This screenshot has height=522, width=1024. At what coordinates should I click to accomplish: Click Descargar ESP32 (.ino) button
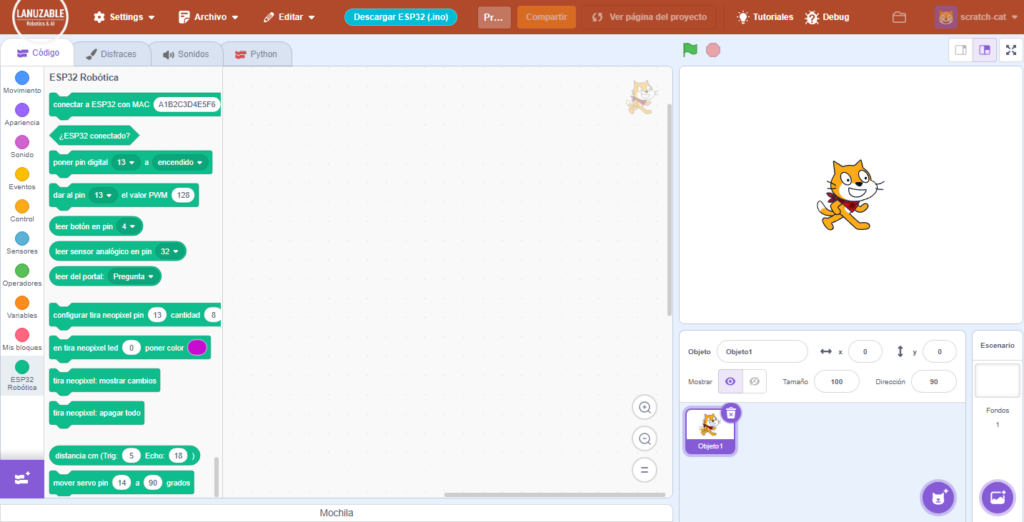coord(400,17)
